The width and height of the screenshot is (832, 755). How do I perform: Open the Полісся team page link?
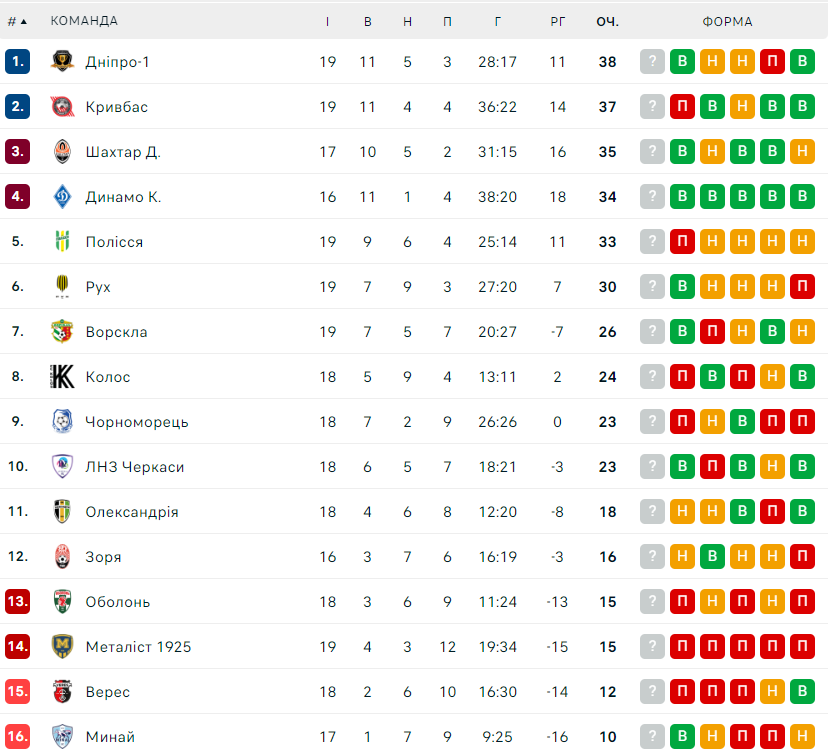point(114,242)
